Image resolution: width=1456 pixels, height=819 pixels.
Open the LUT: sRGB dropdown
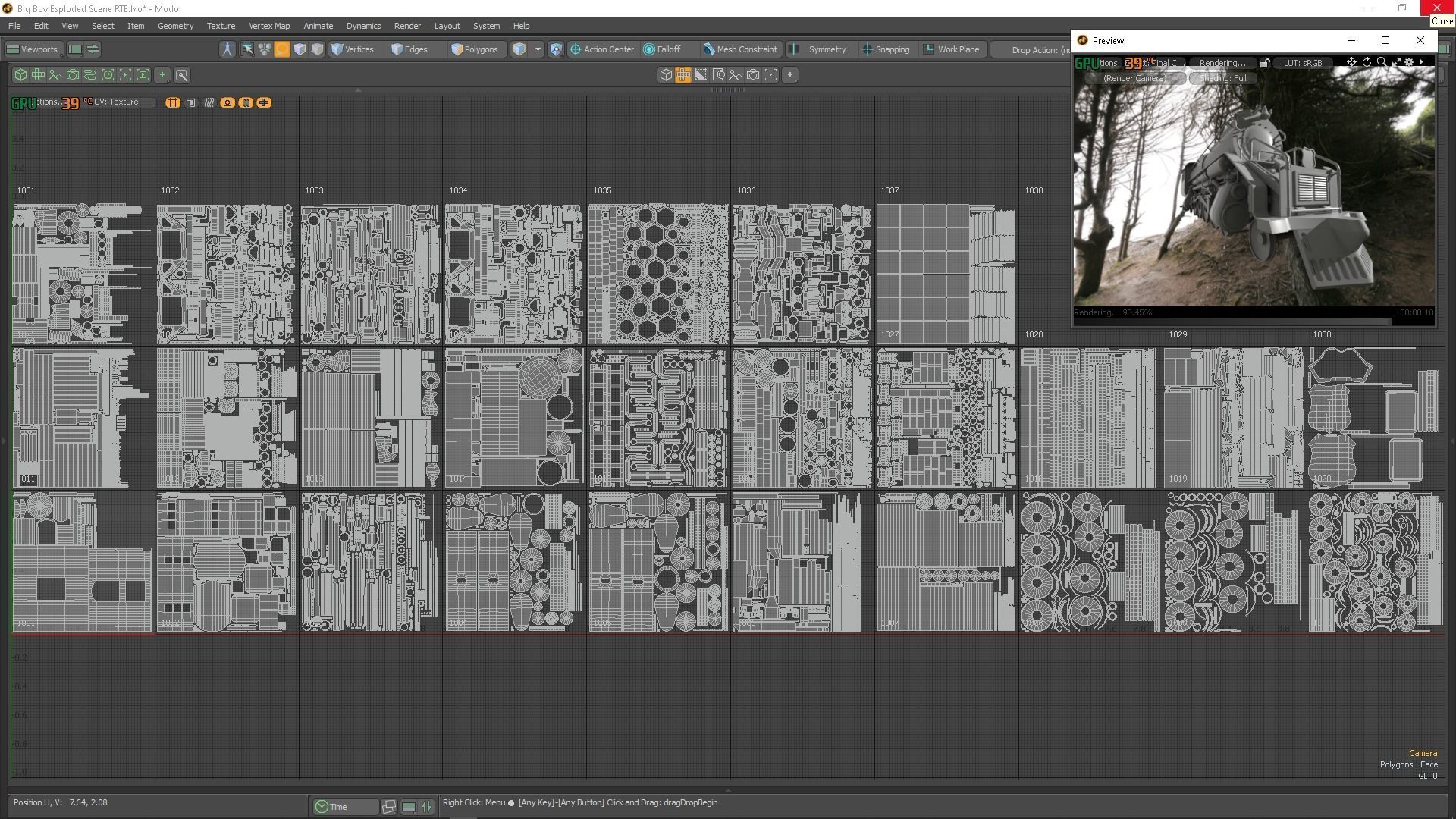coord(1302,63)
